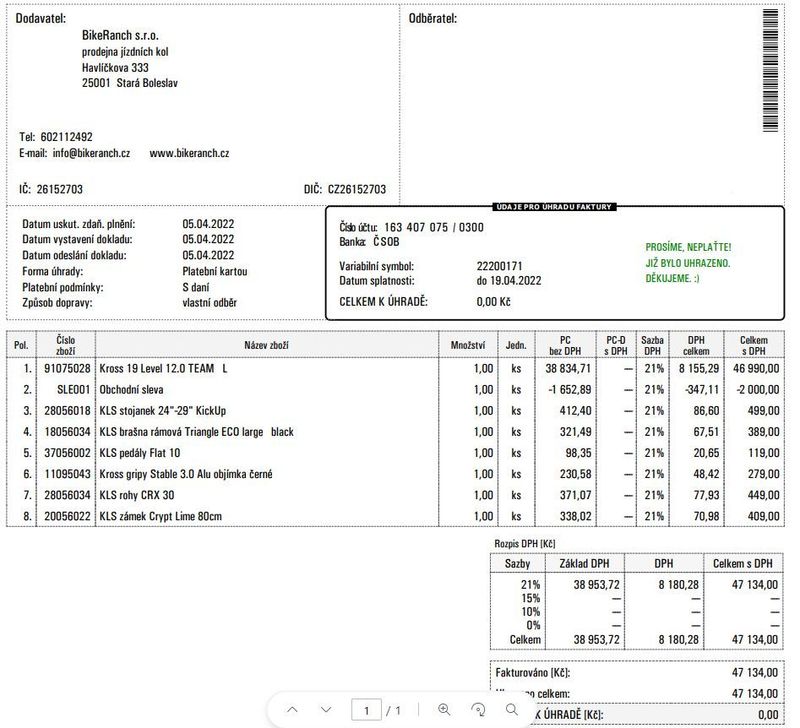Screen dimensions: 800x728
Task: Click the Název zboží column header
Action: click(266, 345)
